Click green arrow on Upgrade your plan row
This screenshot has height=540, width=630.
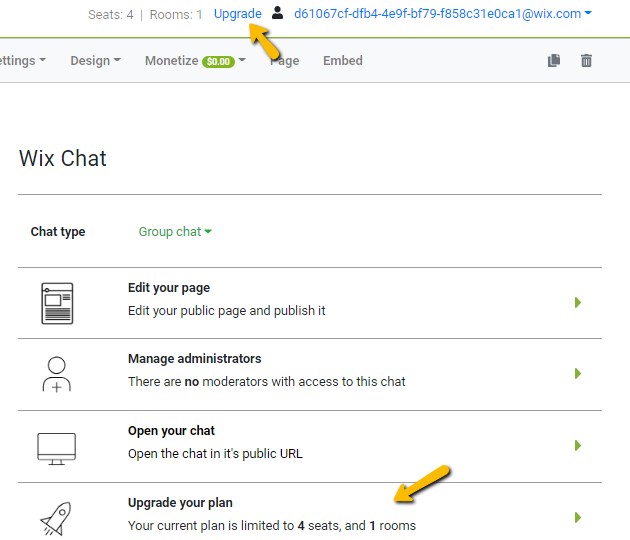[x=578, y=518]
